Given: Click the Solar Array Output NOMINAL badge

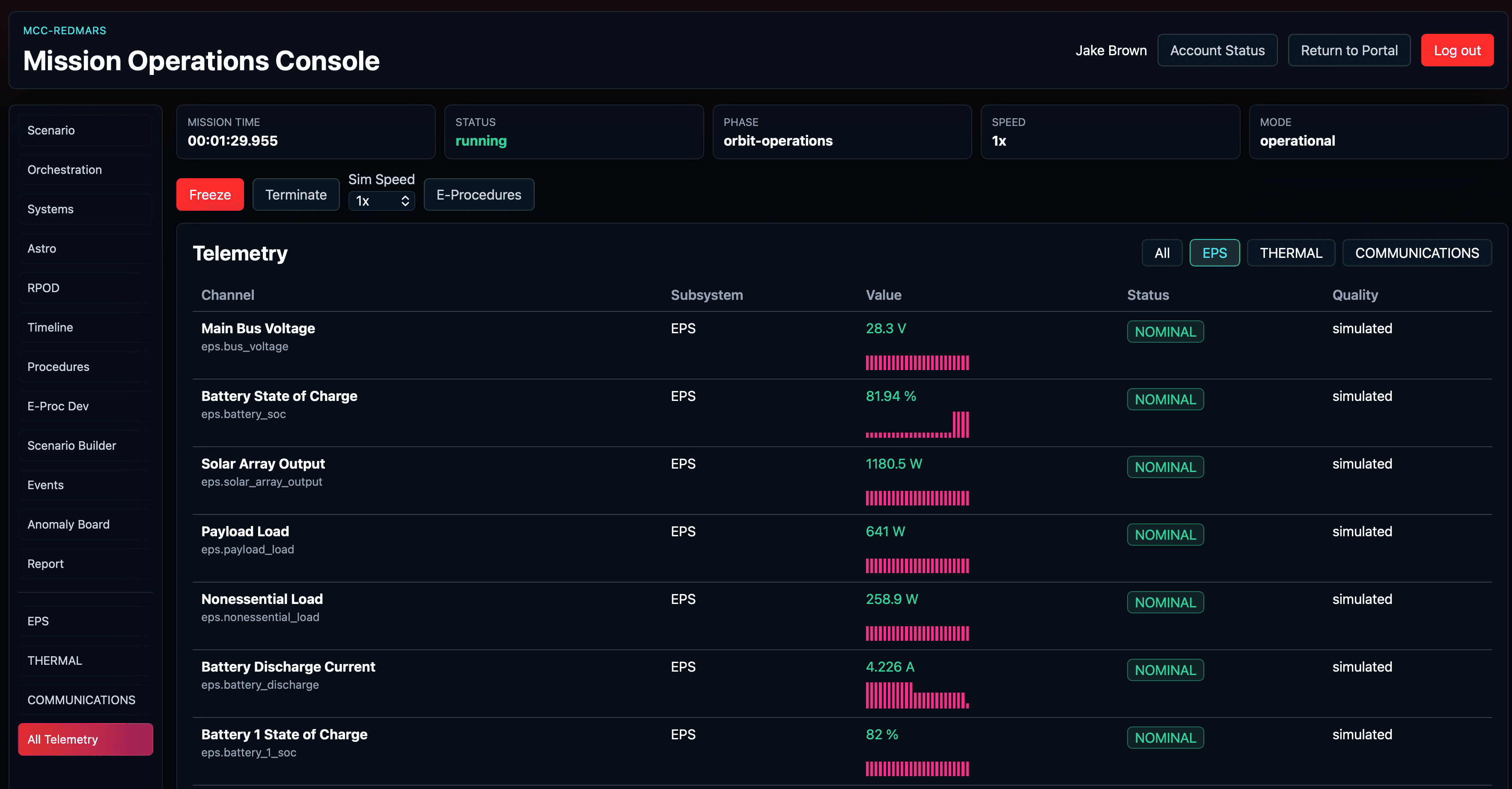Looking at the screenshot, I should [x=1165, y=467].
